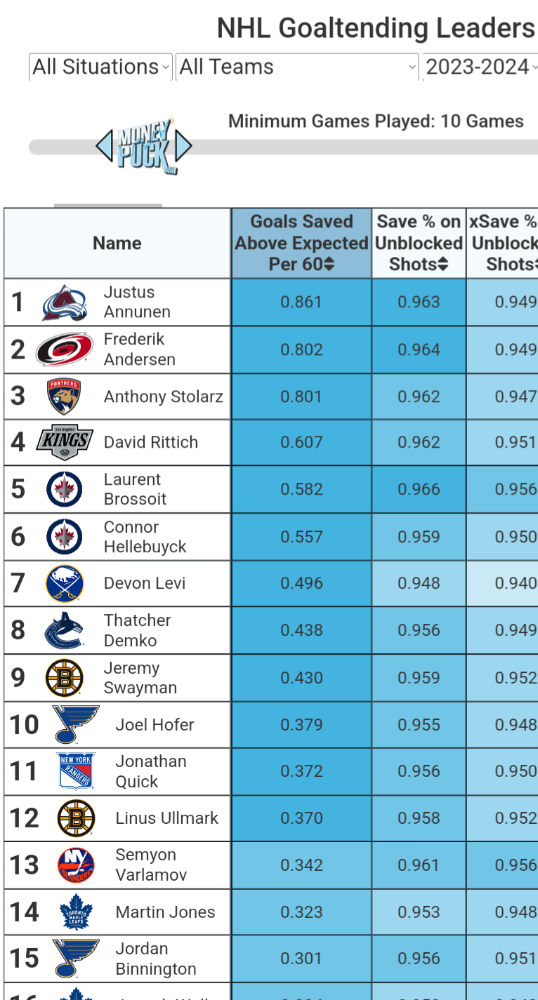Click the Buffalo Sabres logo beside Devon Levi

coord(64,584)
